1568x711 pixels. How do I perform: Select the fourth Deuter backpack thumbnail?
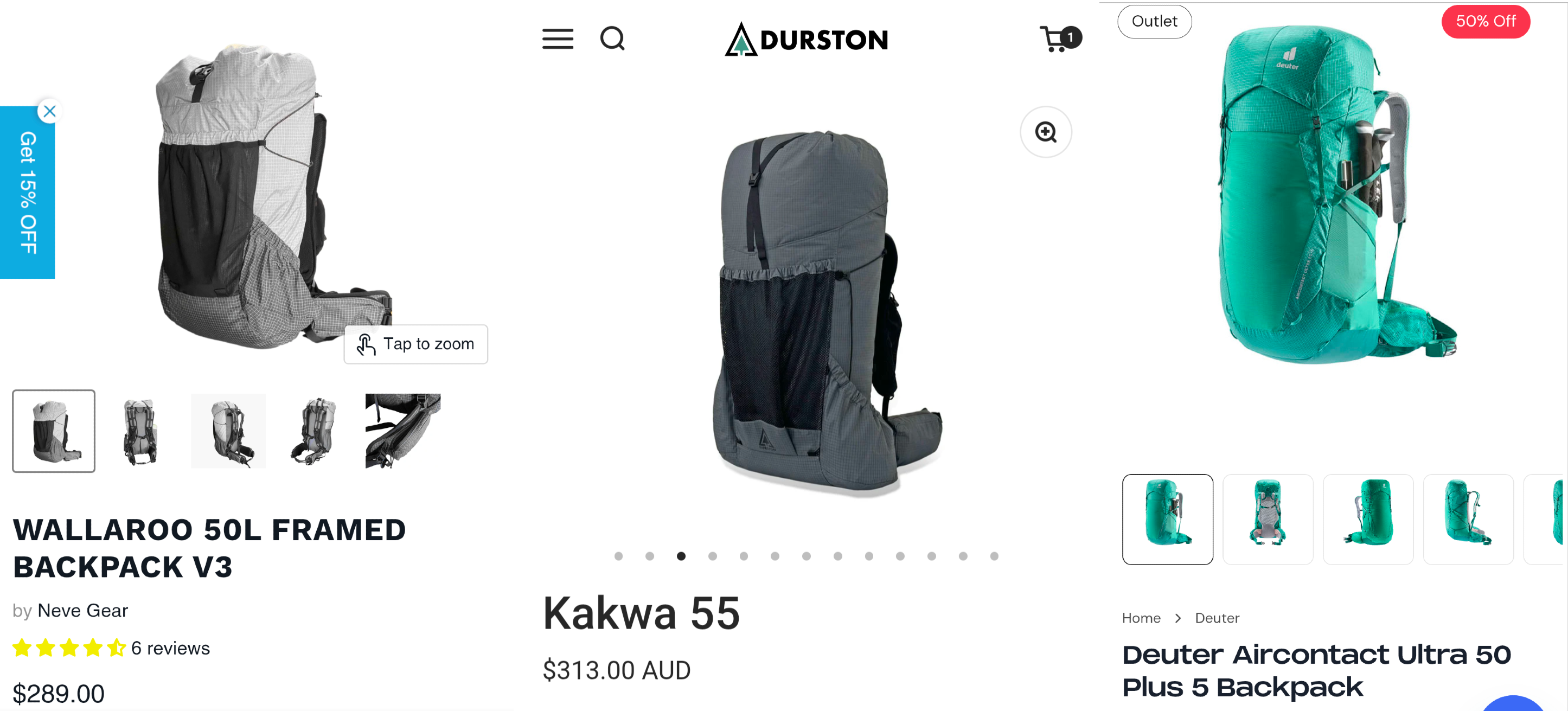coord(1468,519)
